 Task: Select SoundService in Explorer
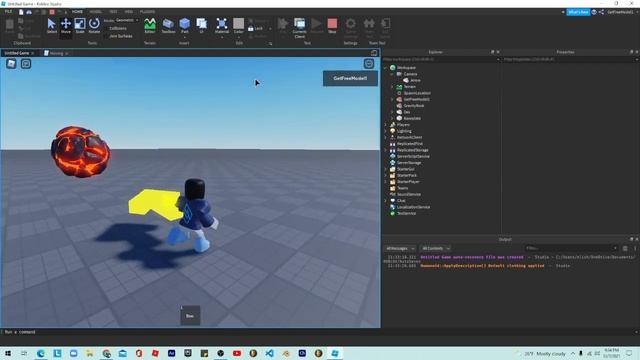409,194
